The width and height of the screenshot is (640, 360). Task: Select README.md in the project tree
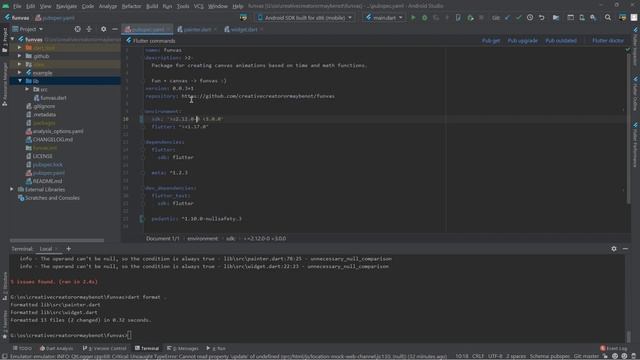click(47, 181)
